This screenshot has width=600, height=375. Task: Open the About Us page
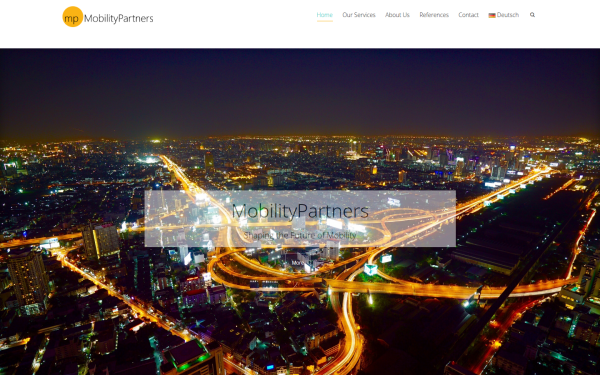(x=397, y=15)
